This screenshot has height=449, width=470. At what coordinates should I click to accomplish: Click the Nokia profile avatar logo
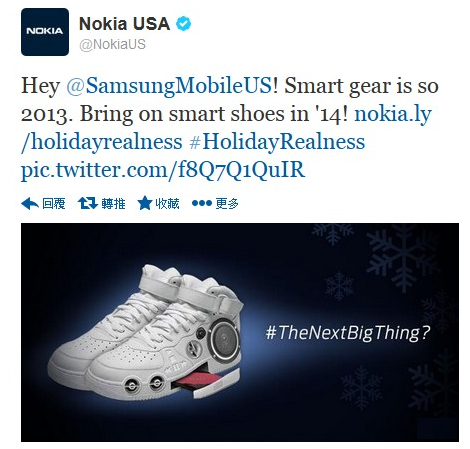45,32
